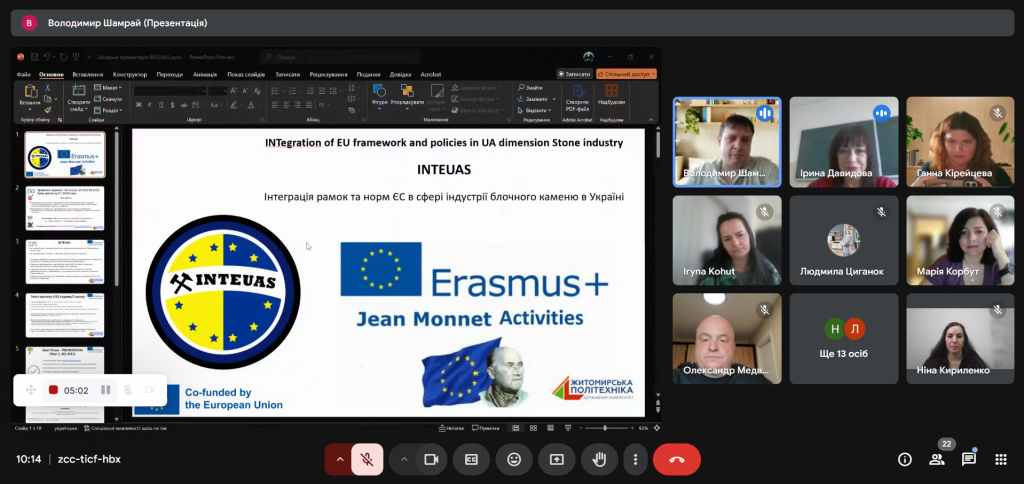Switch to the Конструктор ribbon tab

click(x=130, y=74)
